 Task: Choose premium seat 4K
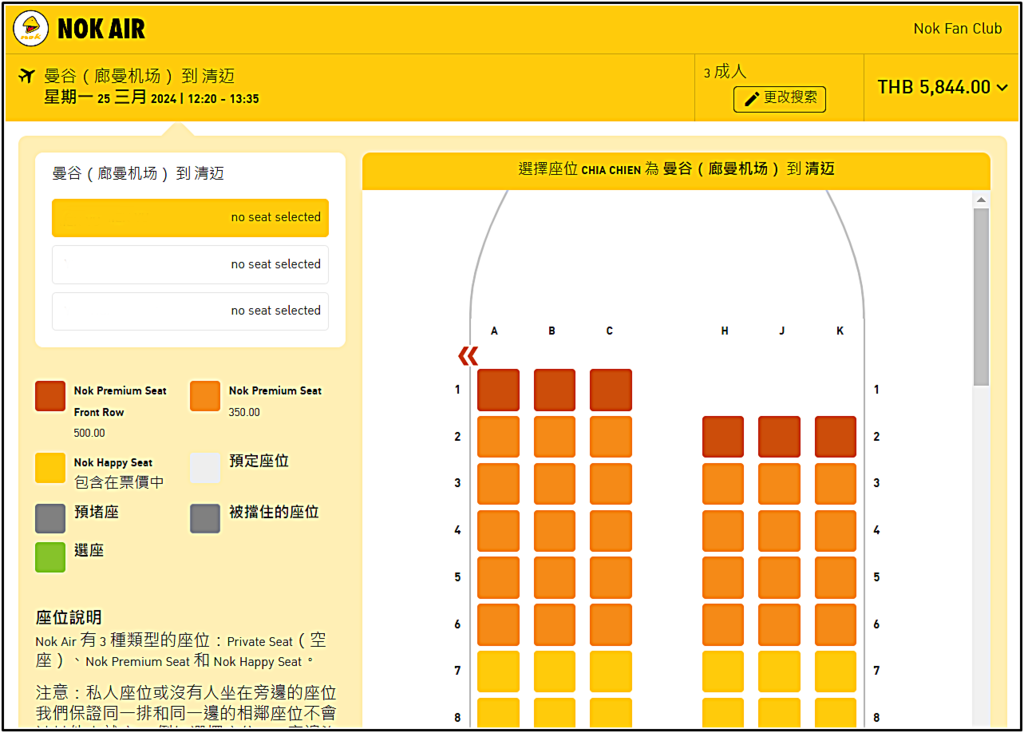(x=835, y=530)
